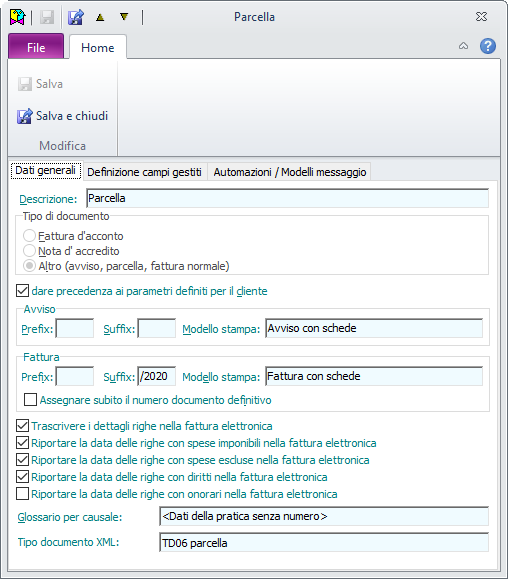Viewport: 508px width, 579px height.
Task: Uncheck dare precedenza ai parametri del cliente
Action: click(x=23, y=291)
